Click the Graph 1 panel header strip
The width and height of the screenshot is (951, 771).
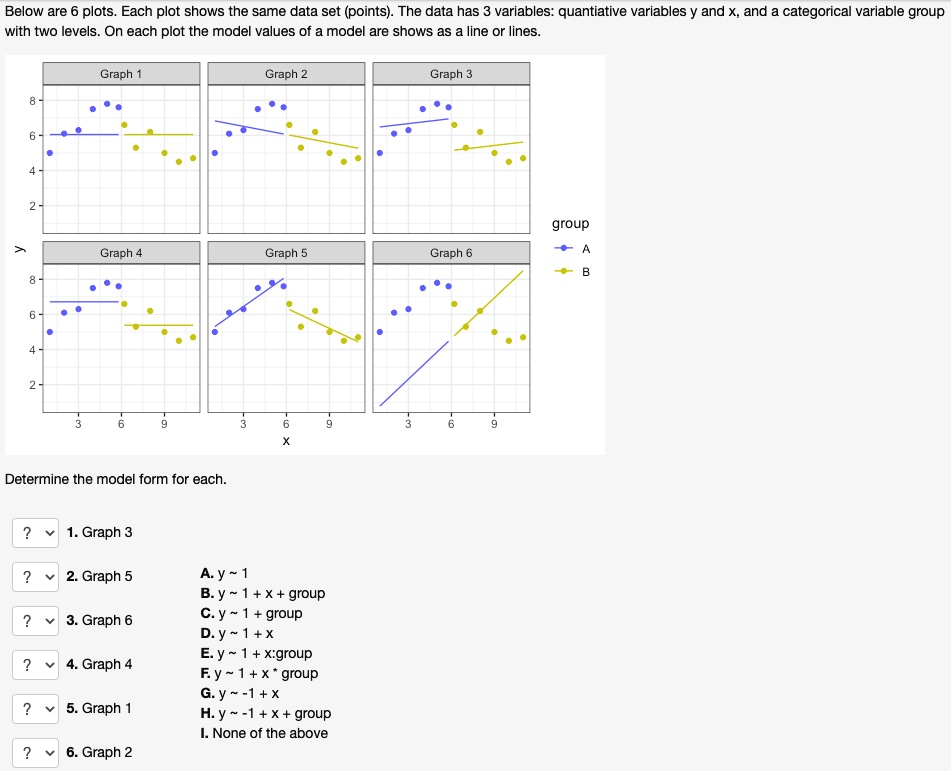pos(119,73)
